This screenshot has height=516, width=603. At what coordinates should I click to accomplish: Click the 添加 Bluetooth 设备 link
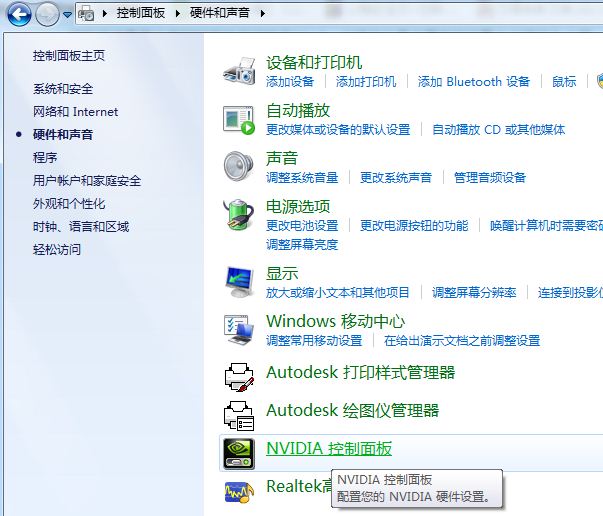point(474,82)
